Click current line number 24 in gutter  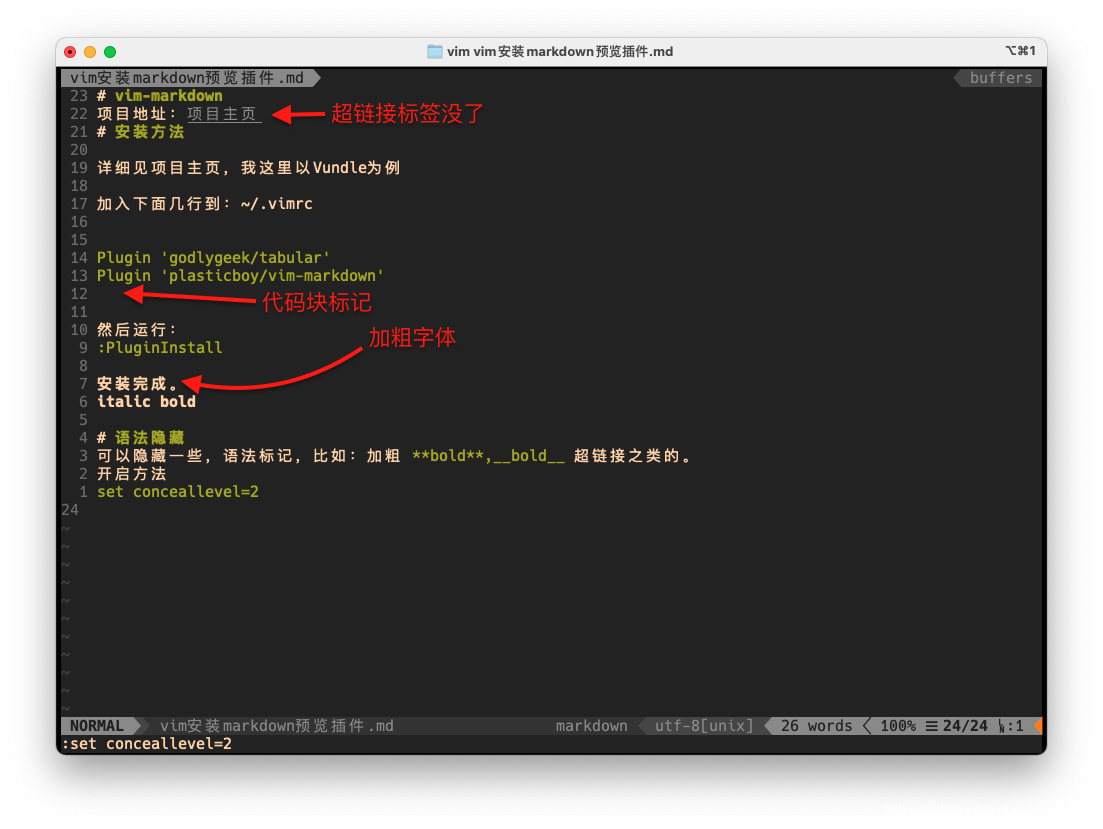[70, 510]
